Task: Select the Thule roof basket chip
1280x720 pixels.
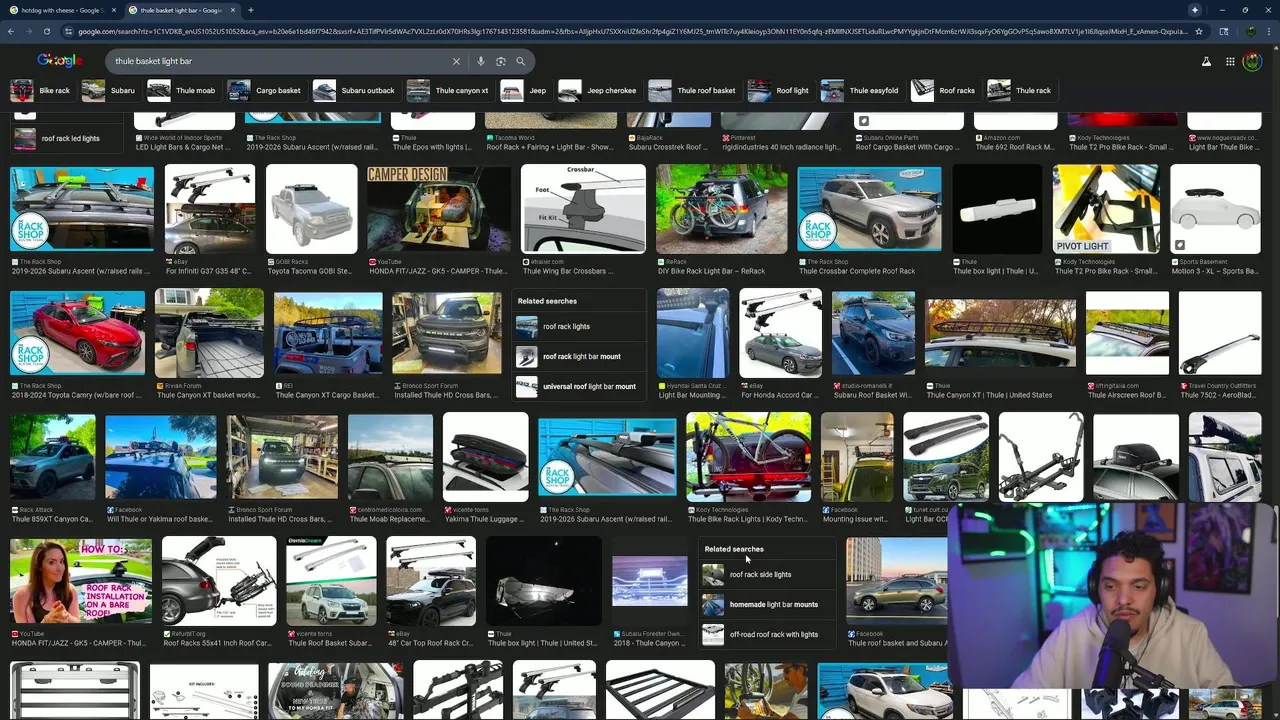Action: [693, 91]
